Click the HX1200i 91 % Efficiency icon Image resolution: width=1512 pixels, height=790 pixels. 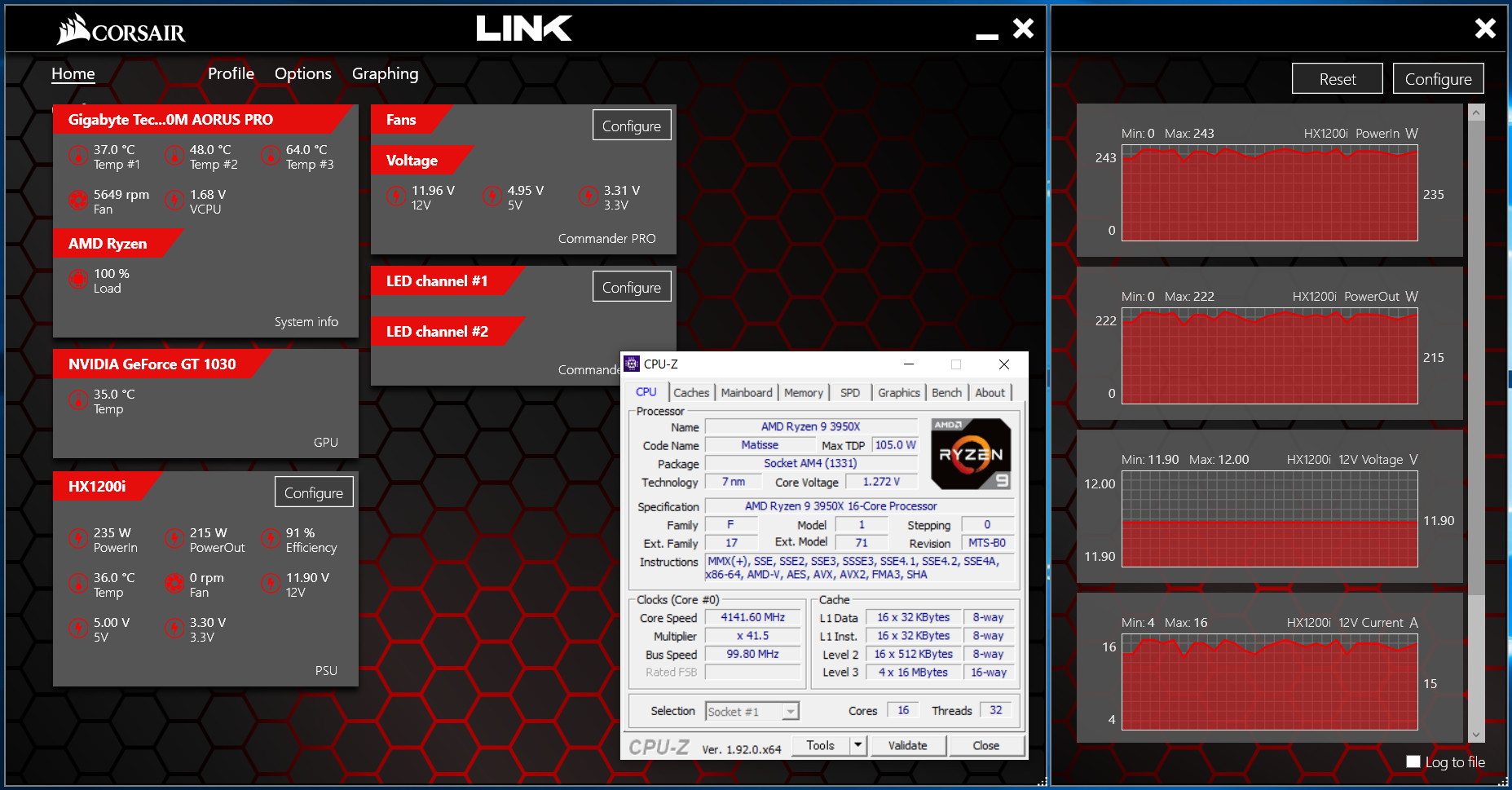(271, 538)
